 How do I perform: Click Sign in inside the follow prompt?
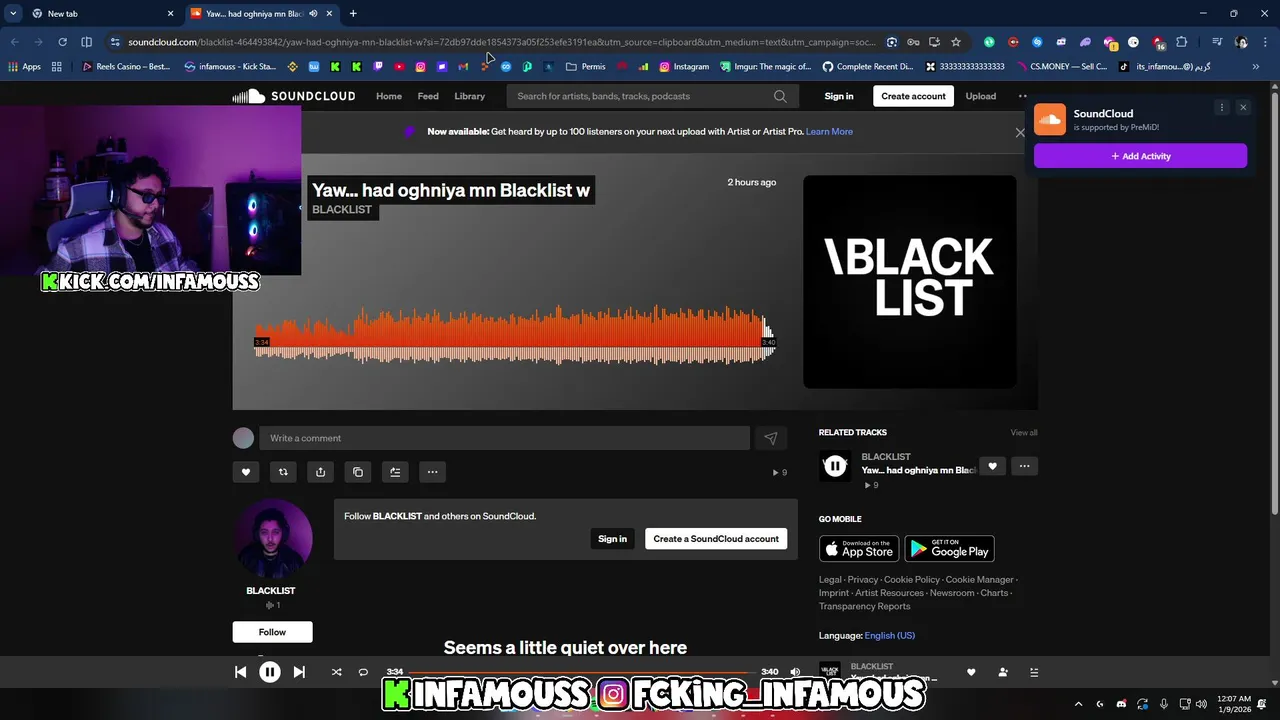pos(612,539)
